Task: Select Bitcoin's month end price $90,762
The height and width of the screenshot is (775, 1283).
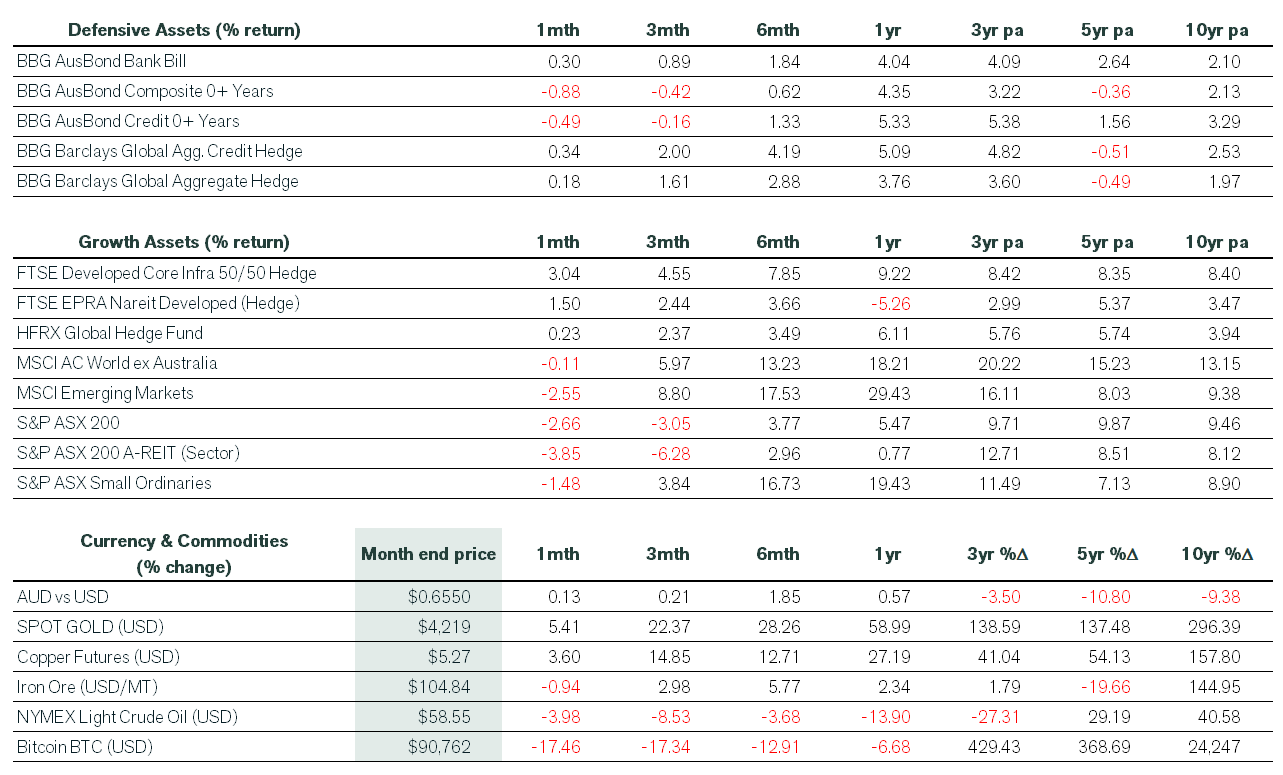Action: point(439,747)
